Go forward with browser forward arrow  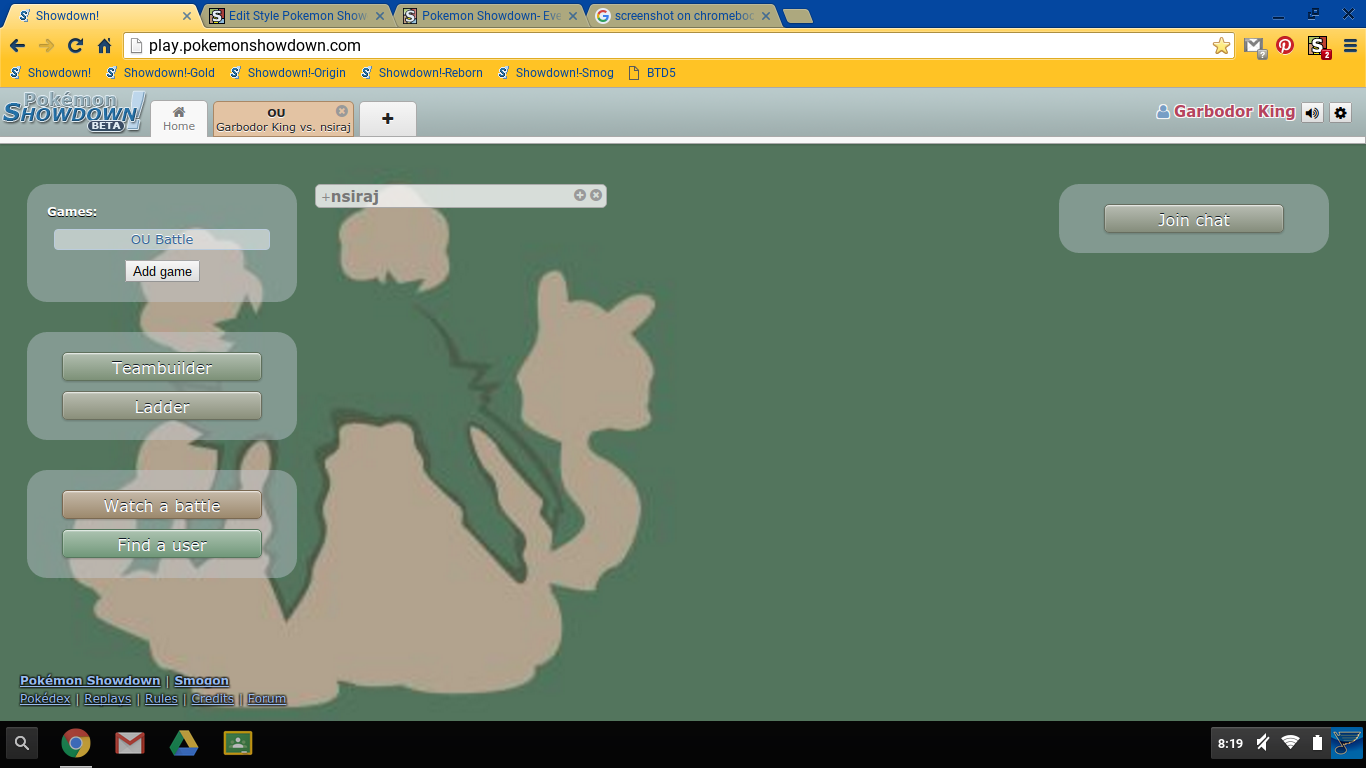coord(46,46)
